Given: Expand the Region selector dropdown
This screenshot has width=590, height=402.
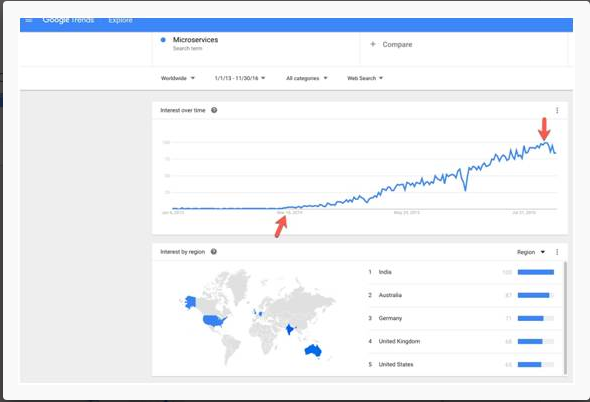Looking at the screenshot, I should point(531,252).
